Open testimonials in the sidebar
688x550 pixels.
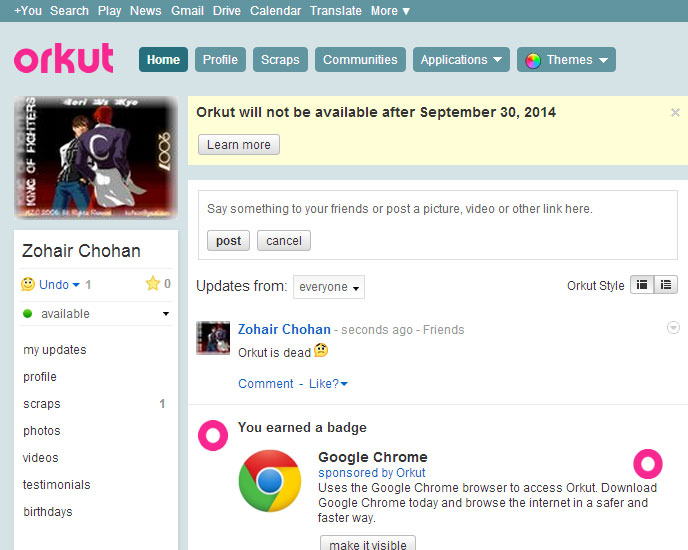57,485
